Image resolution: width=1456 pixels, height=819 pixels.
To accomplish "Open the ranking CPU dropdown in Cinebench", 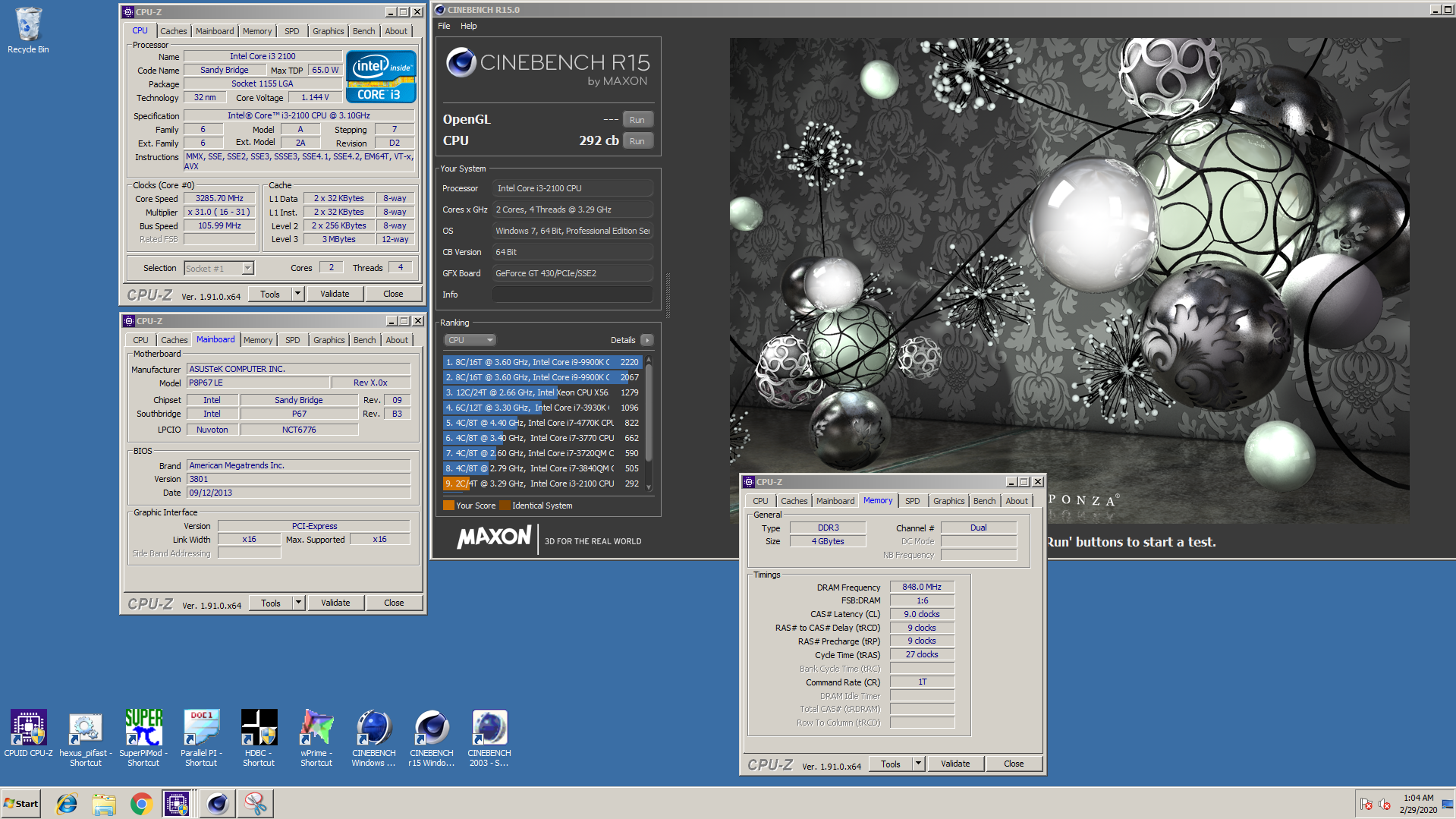I will (x=470, y=340).
